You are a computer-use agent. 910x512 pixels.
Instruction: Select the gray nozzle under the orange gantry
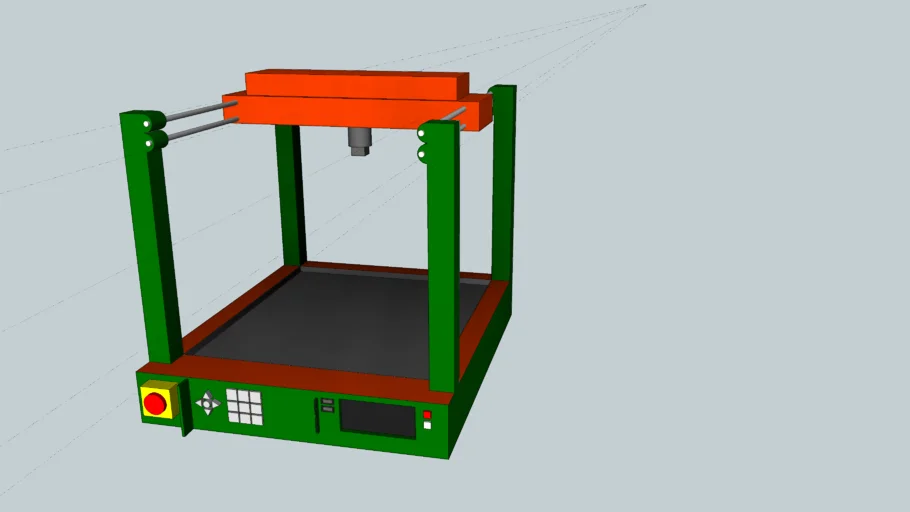tap(359, 141)
